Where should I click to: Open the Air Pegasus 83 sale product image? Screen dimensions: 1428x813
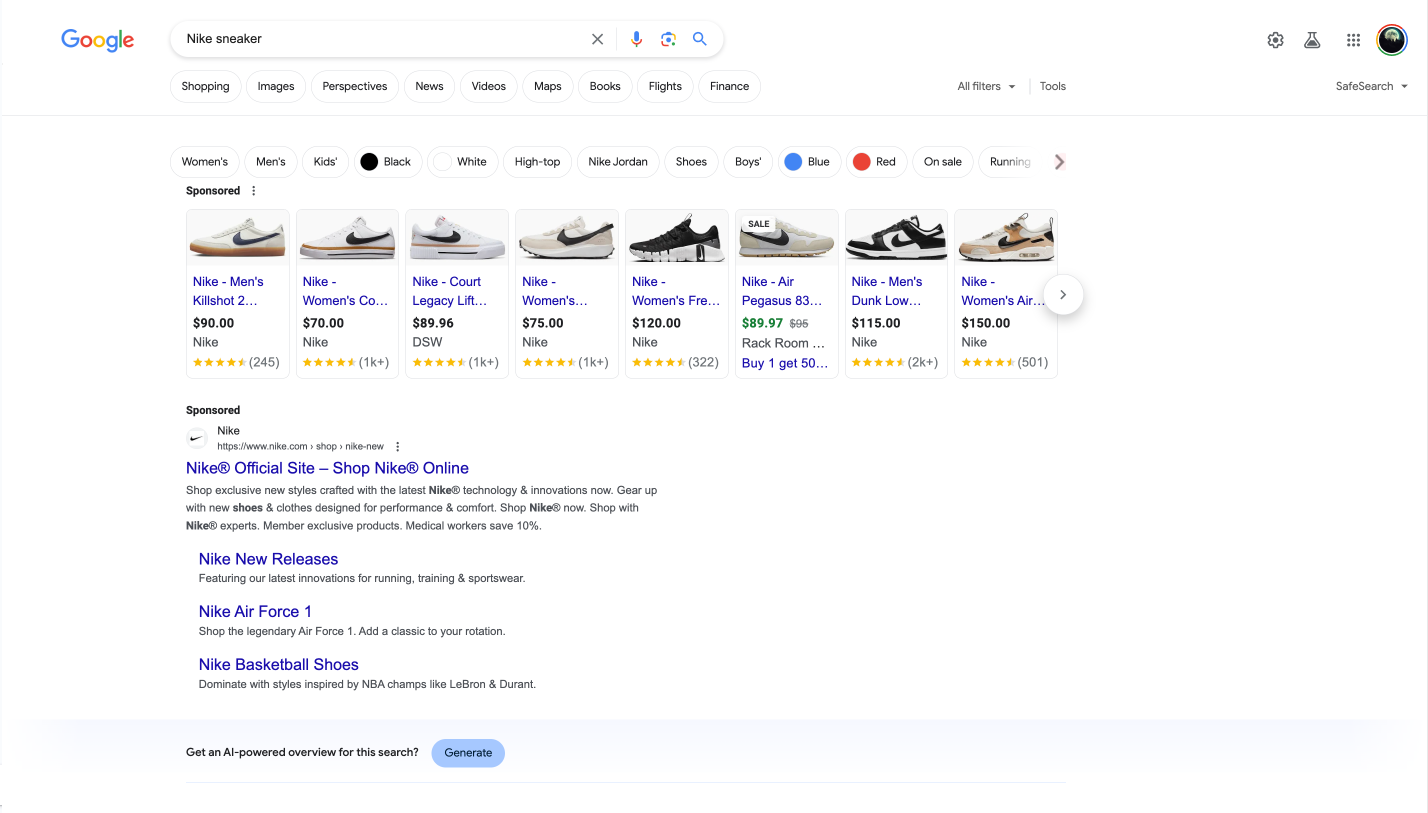click(787, 237)
